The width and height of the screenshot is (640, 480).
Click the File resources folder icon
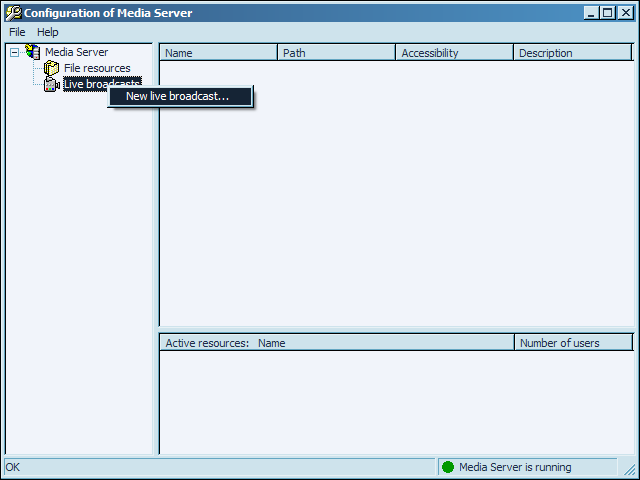click(x=51, y=68)
